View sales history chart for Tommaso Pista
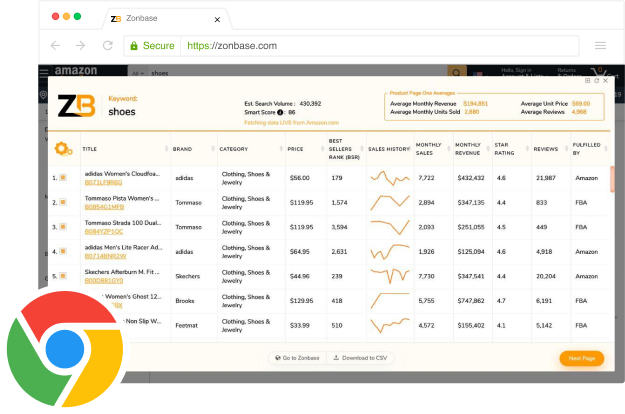Image resolution: width=625 pixels, height=414 pixels. click(x=390, y=202)
